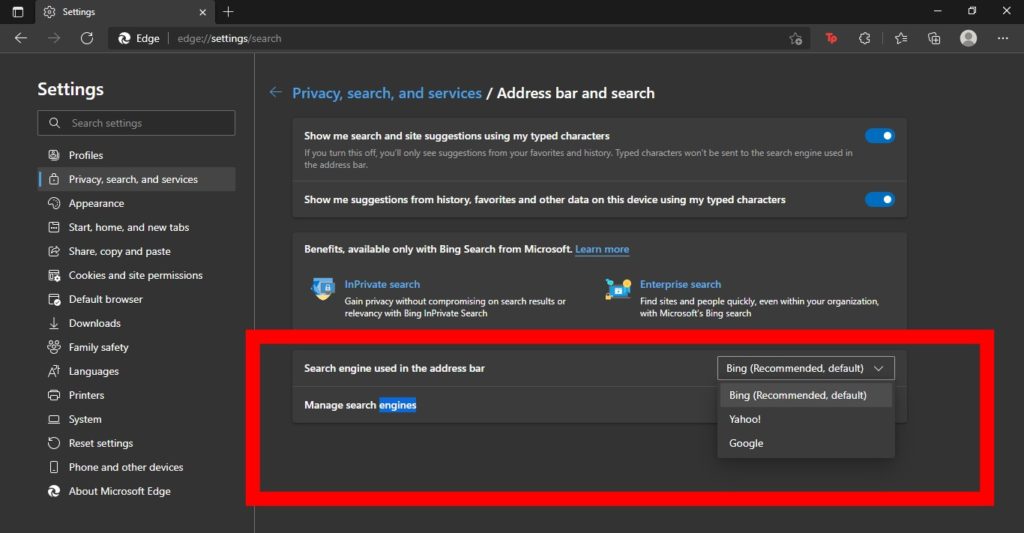1024x533 pixels.
Task: Open Family safety settings
Action: tap(136, 347)
